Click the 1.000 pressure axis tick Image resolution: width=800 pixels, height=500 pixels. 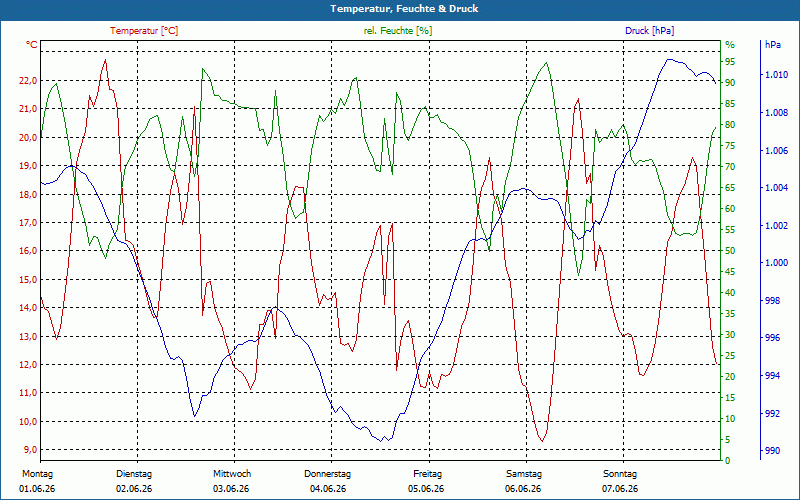[776, 263]
